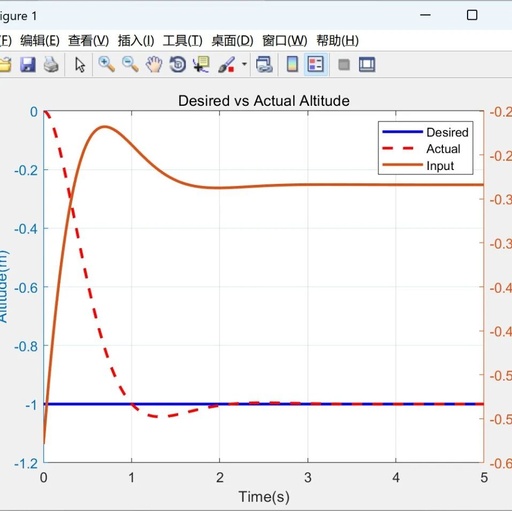This screenshot has width=512, height=511.
Task: Click the open folder icon
Action: [5, 64]
